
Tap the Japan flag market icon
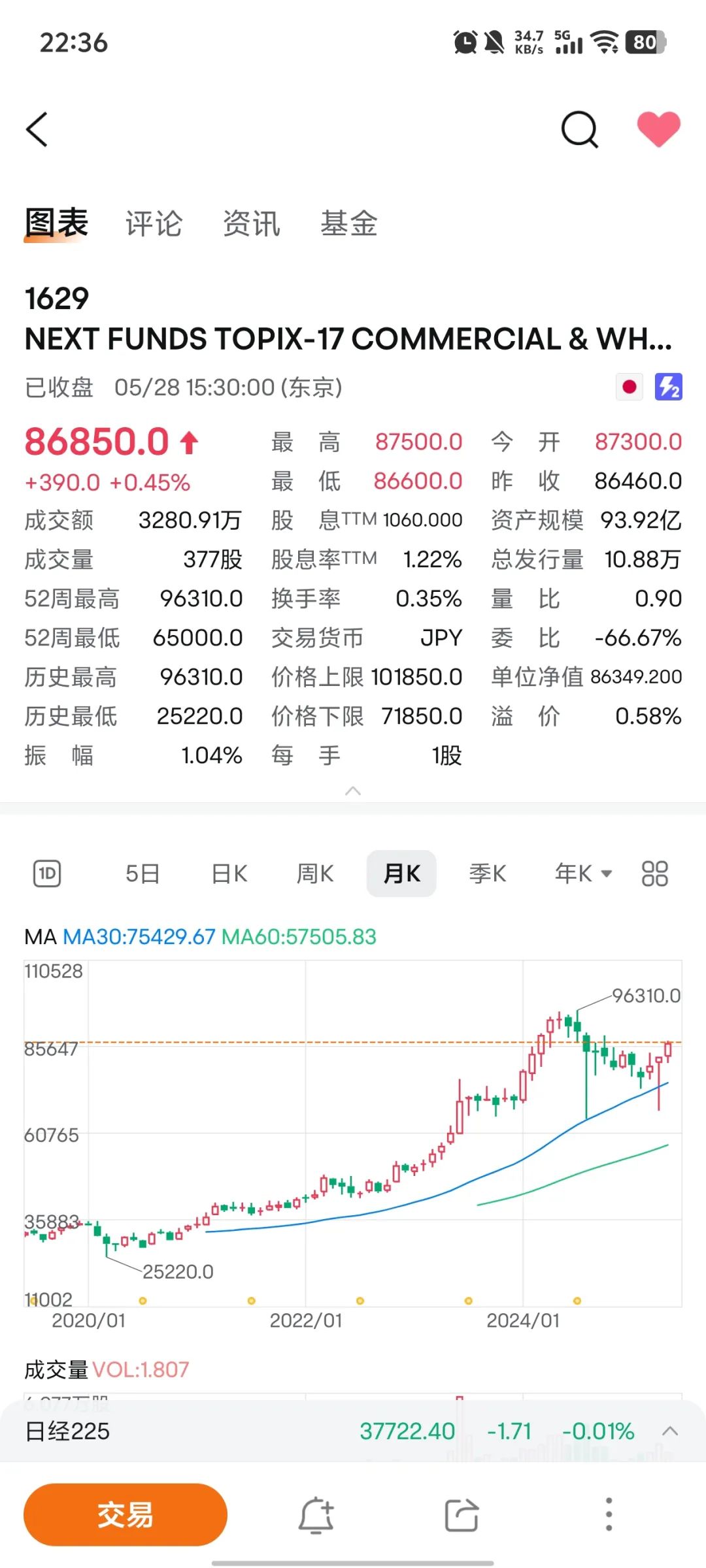pyautogui.click(x=630, y=387)
